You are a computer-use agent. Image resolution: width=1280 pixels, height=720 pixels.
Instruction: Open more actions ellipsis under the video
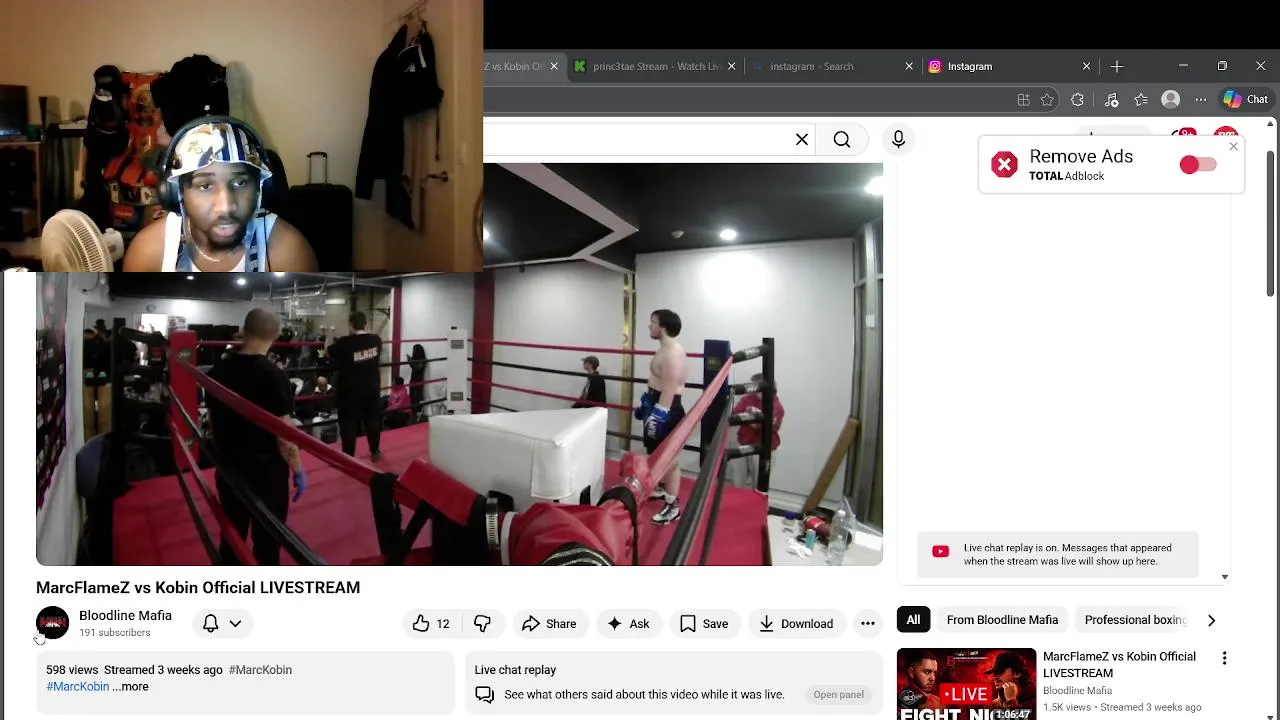(868, 624)
